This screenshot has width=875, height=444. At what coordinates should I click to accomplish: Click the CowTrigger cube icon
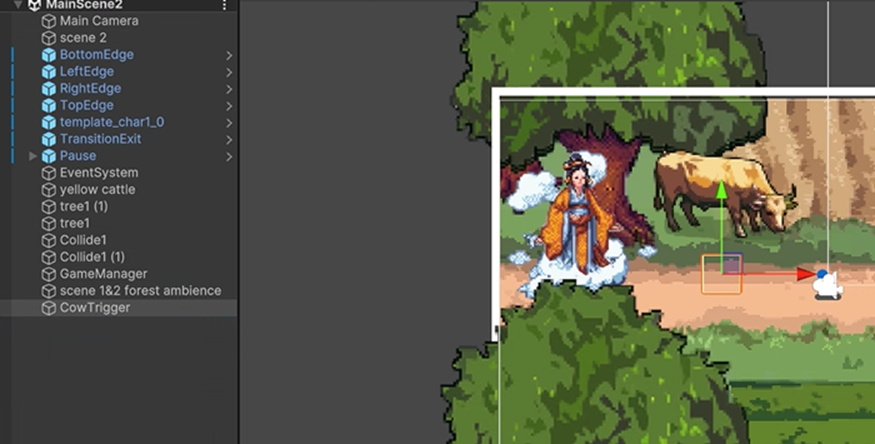pos(48,308)
